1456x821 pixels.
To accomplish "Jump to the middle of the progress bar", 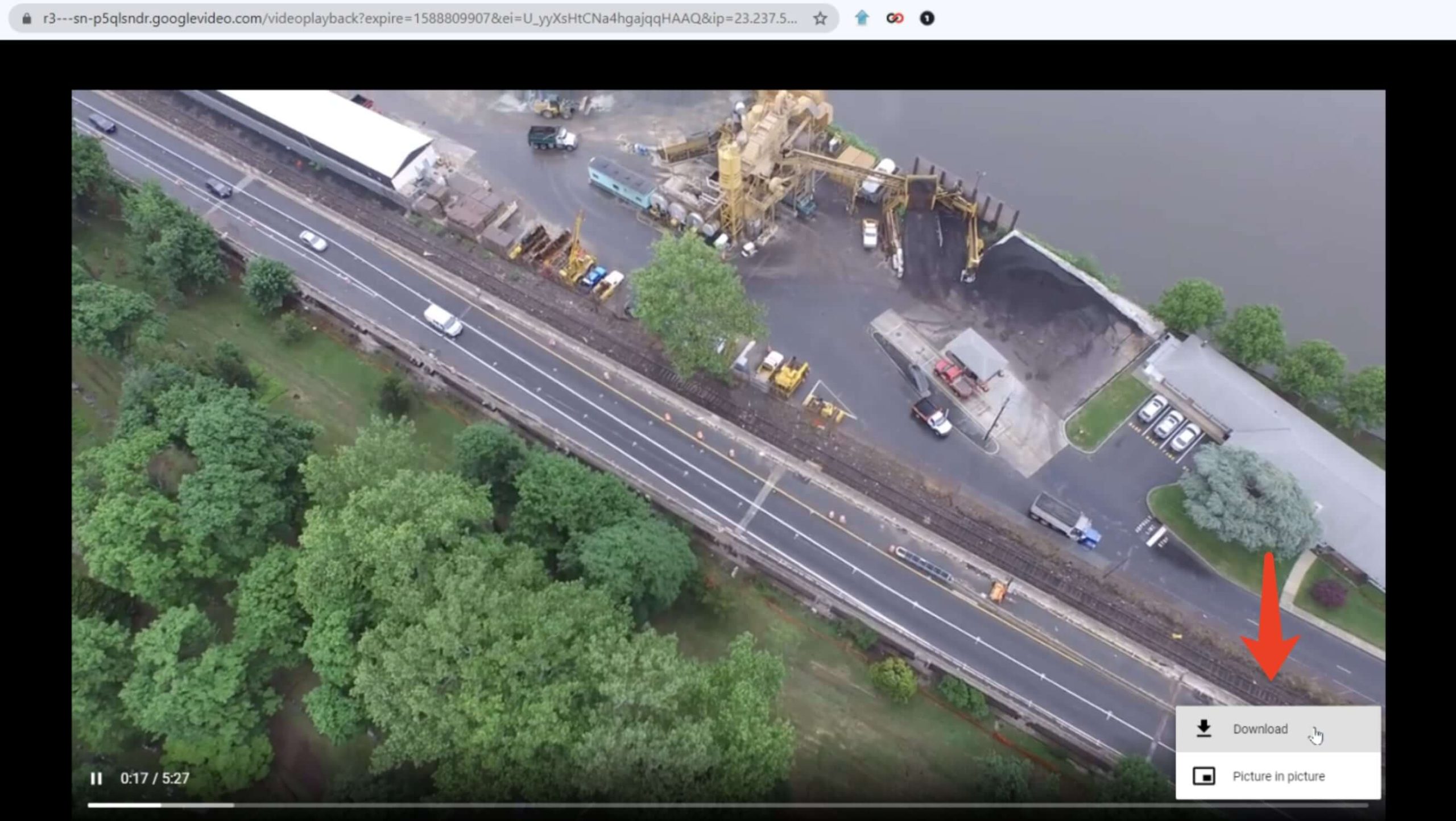I will [728, 805].
